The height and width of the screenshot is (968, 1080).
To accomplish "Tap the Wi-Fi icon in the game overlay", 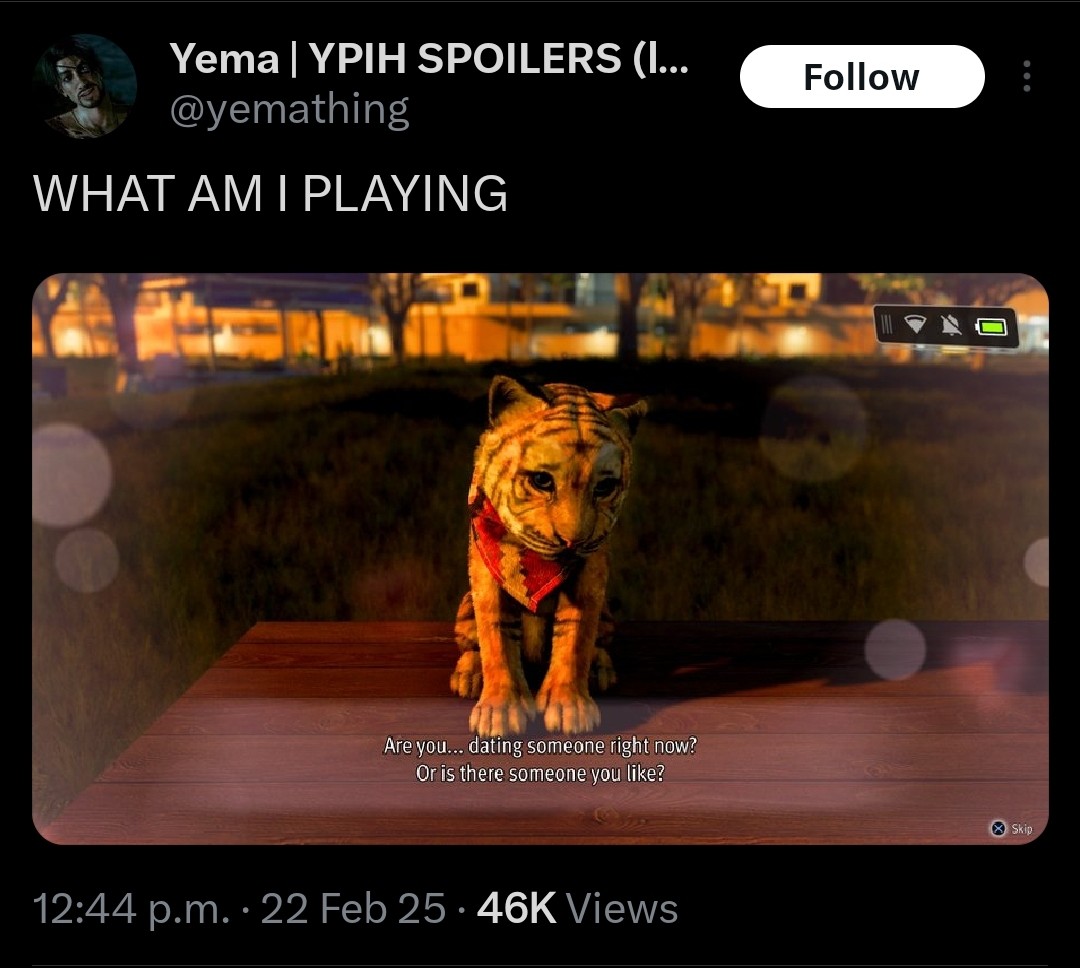I will pos(916,325).
